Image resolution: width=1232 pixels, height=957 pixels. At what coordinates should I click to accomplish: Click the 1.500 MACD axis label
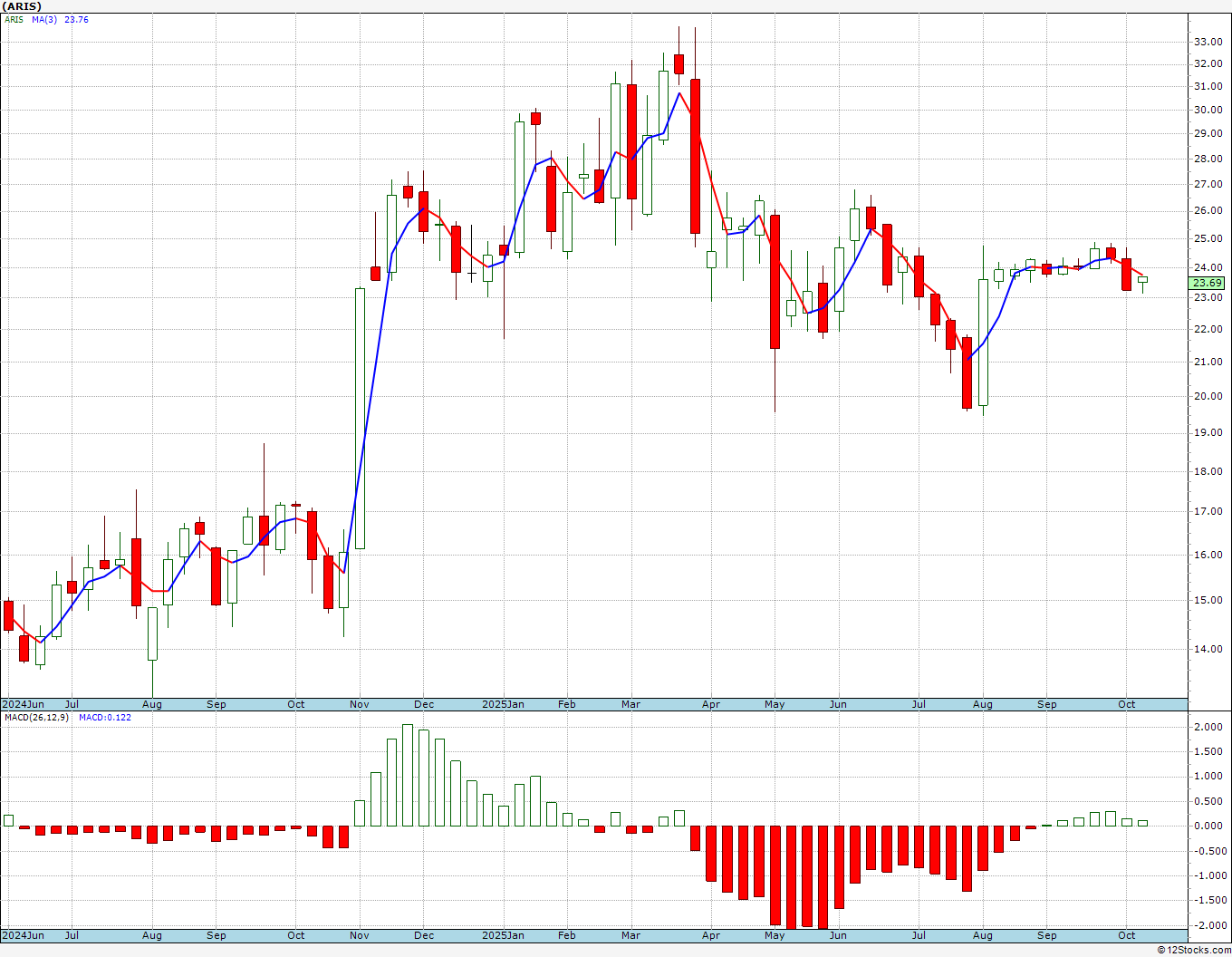pyautogui.click(x=1209, y=752)
